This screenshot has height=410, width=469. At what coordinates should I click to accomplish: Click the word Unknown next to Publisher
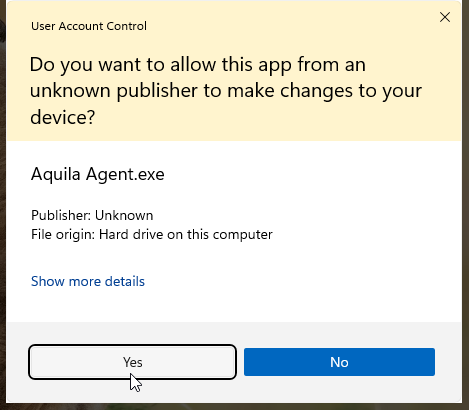coord(124,215)
